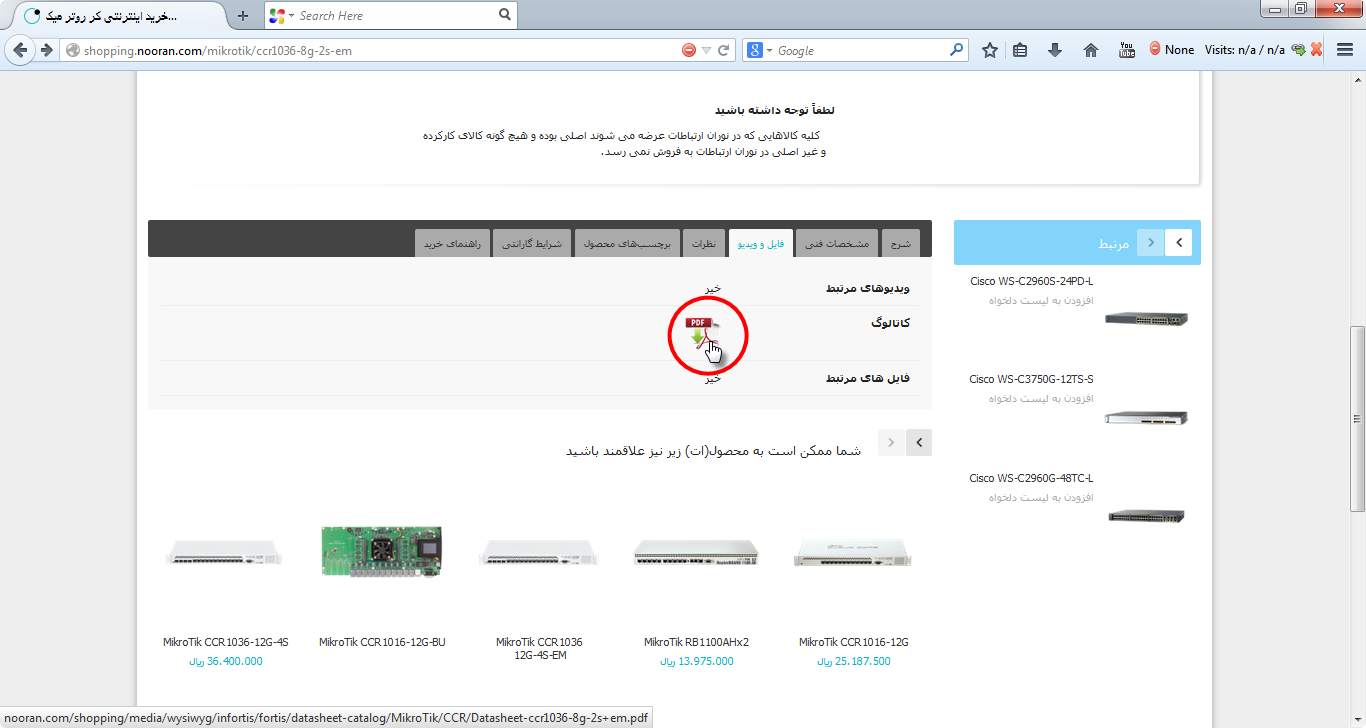Click the 25.187.500 ریال price
Image resolution: width=1366 pixels, height=728 pixels.
pos(854,661)
